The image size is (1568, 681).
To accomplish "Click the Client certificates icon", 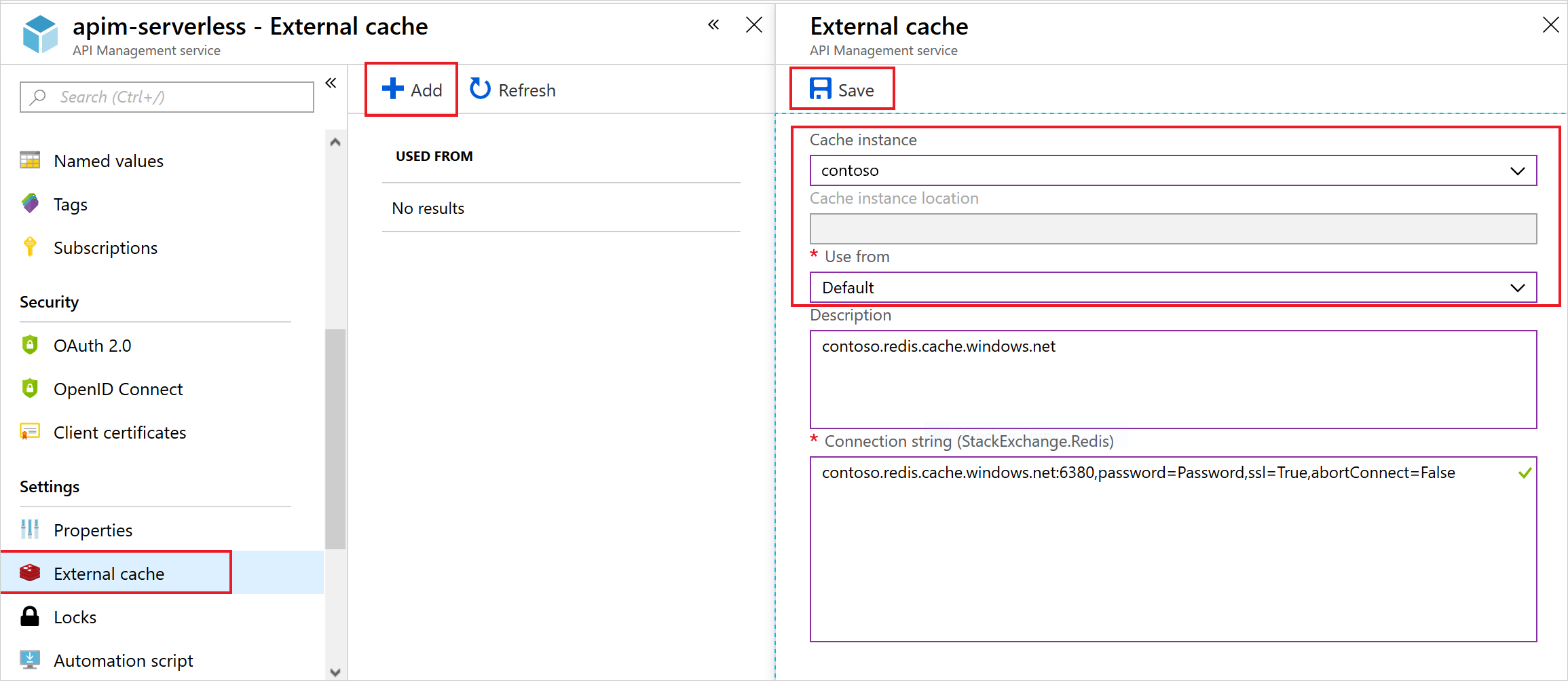I will tap(30, 432).
